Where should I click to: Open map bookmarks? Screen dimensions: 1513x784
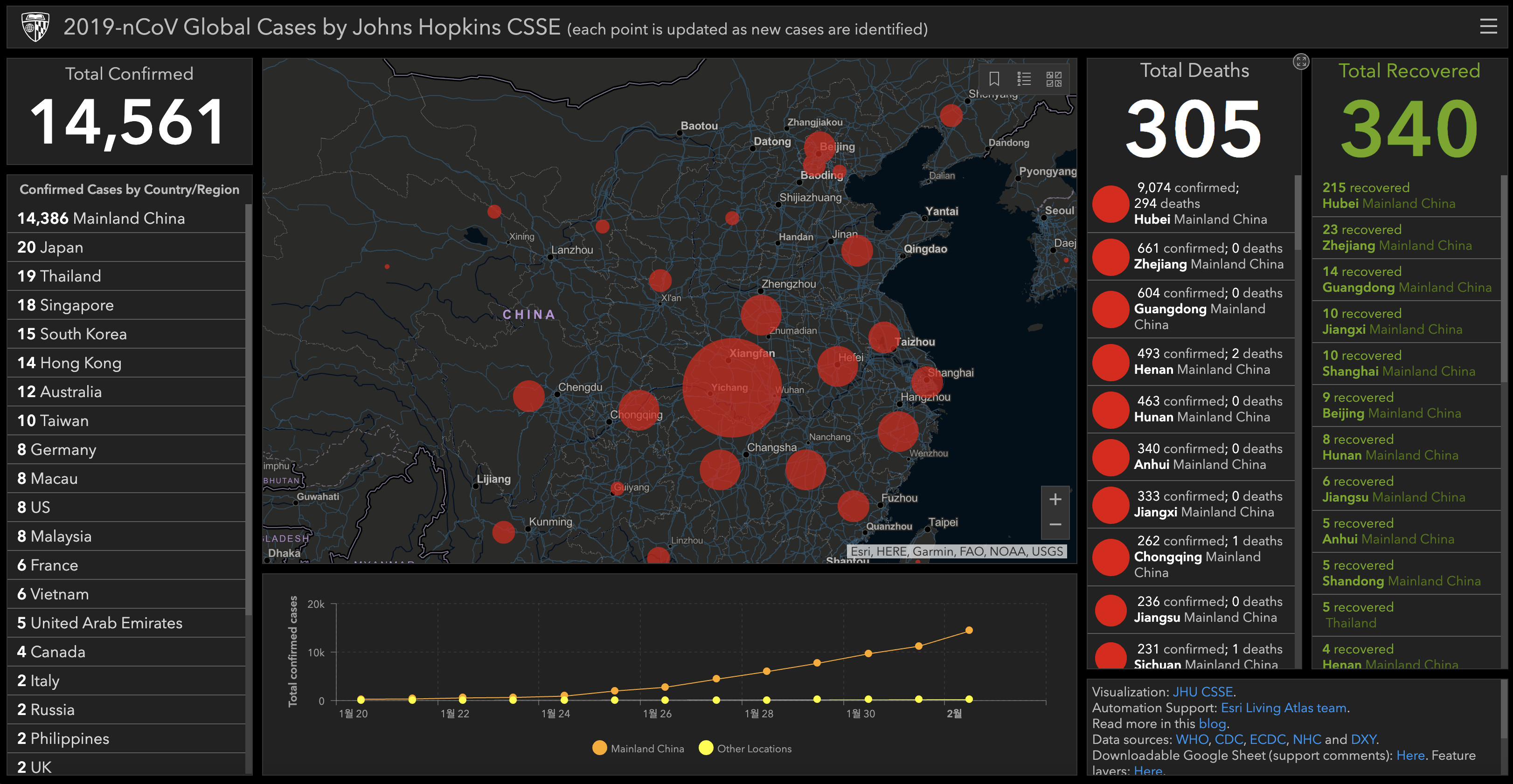pyautogui.click(x=994, y=79)
